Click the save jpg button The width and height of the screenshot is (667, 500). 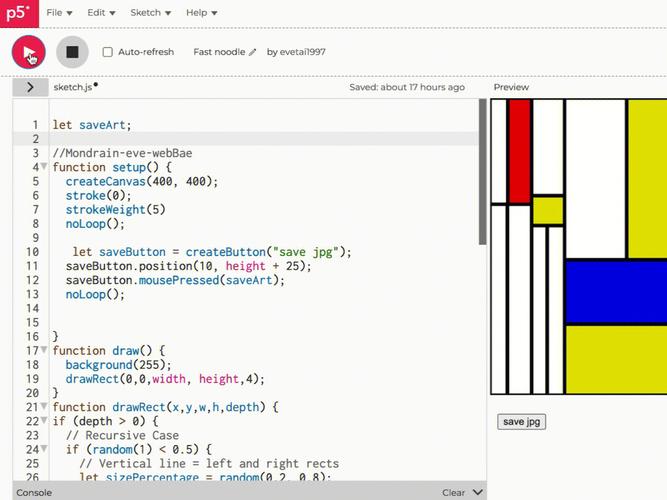521,422
